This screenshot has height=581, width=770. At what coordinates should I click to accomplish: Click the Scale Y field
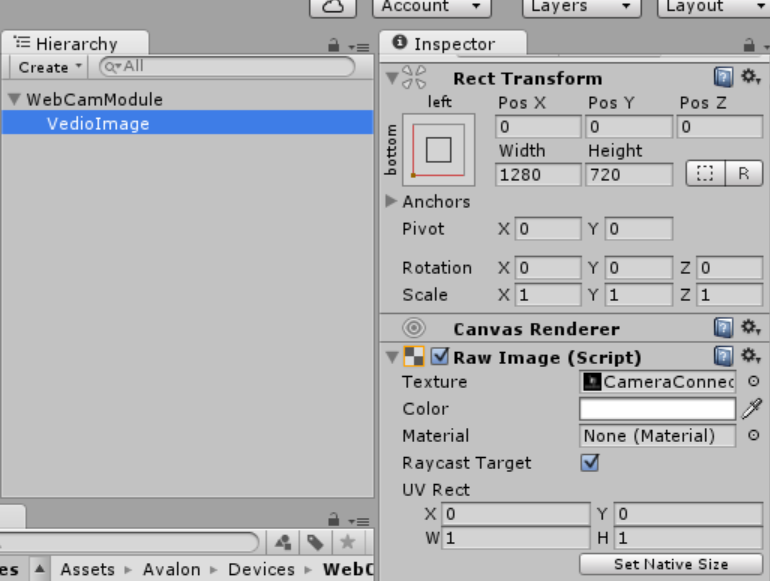638,295
